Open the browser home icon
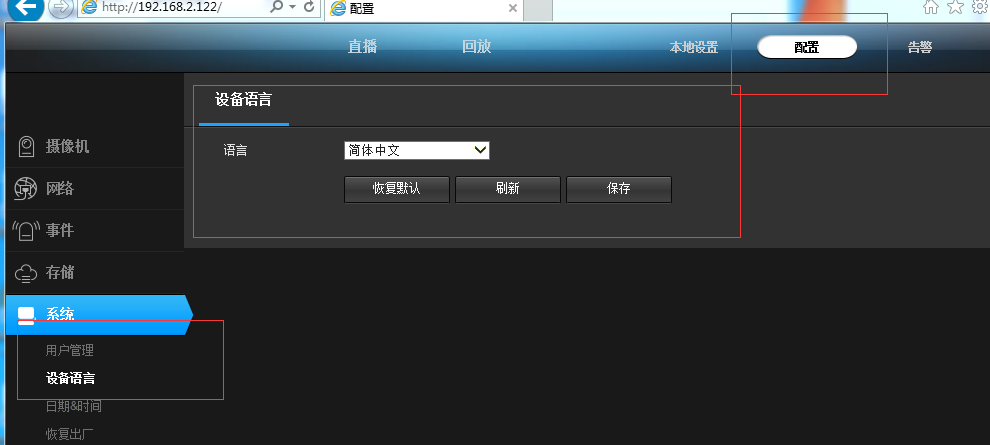 point(931,7)
